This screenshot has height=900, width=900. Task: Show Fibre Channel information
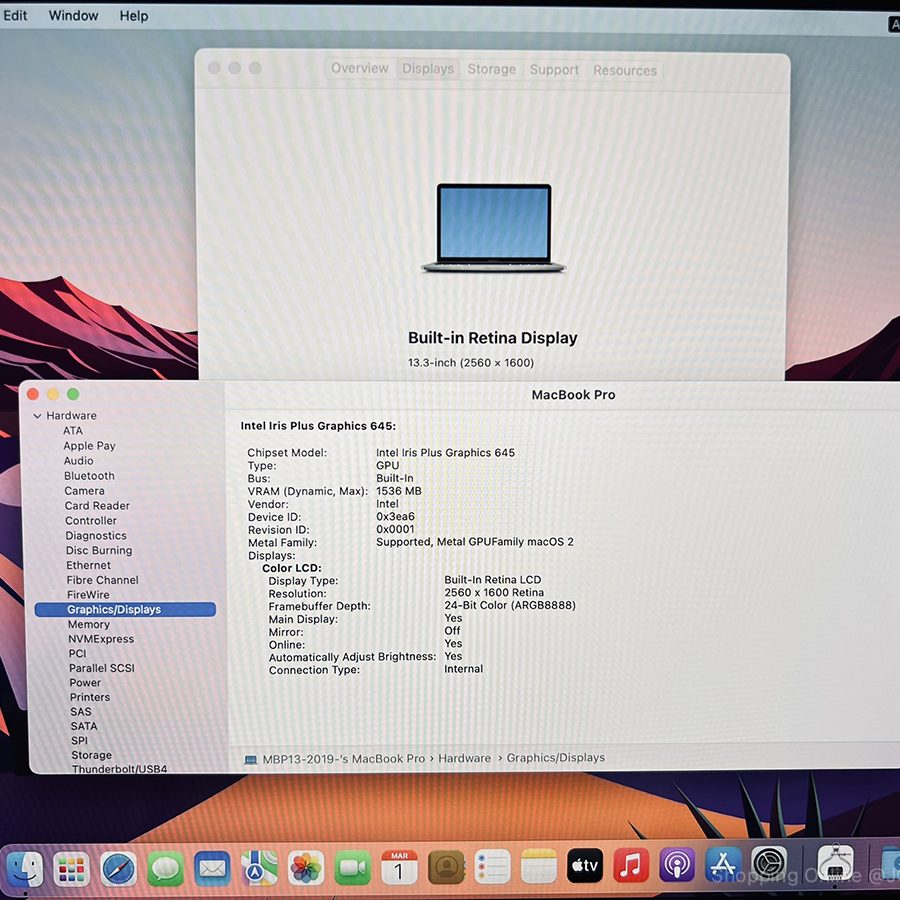[x=102, y=580]
